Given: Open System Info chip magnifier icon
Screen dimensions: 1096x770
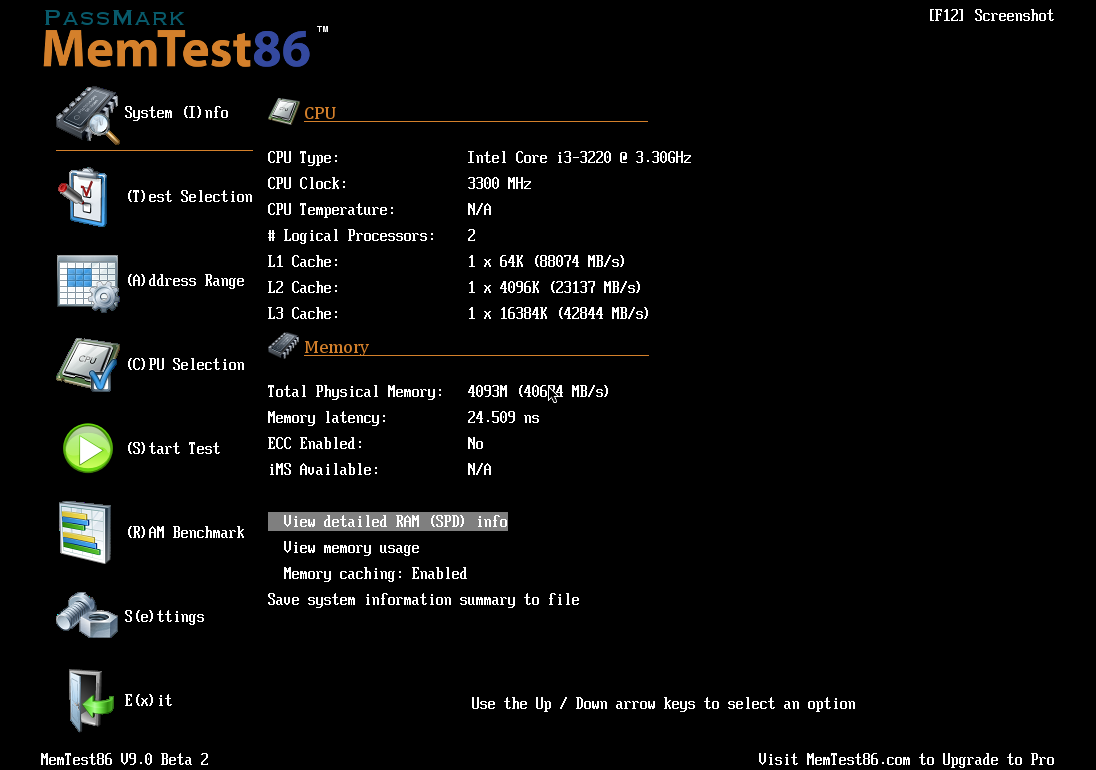Looking at the screenshot, I should (x=87, y=115).
